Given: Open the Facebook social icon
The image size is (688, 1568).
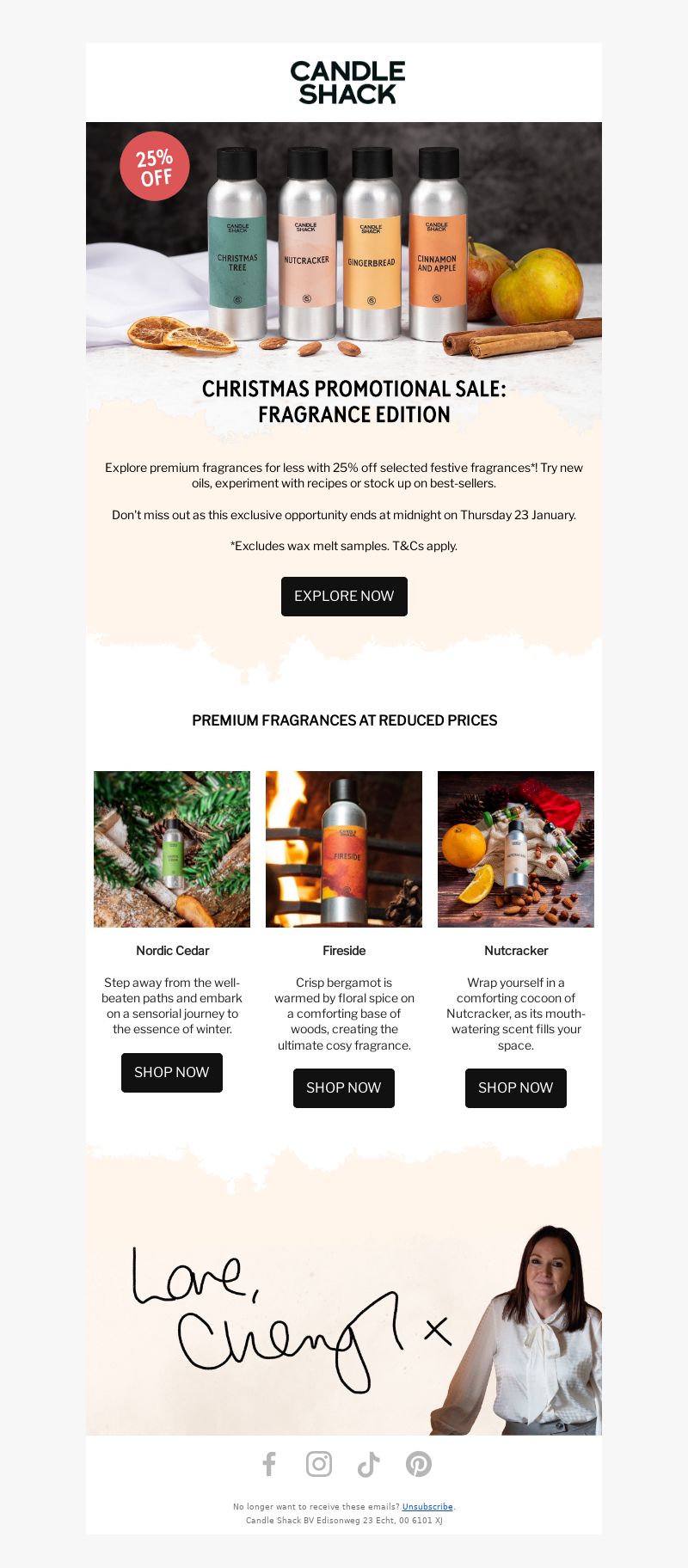Looking at the screenshot, I should coord(269,1464).
